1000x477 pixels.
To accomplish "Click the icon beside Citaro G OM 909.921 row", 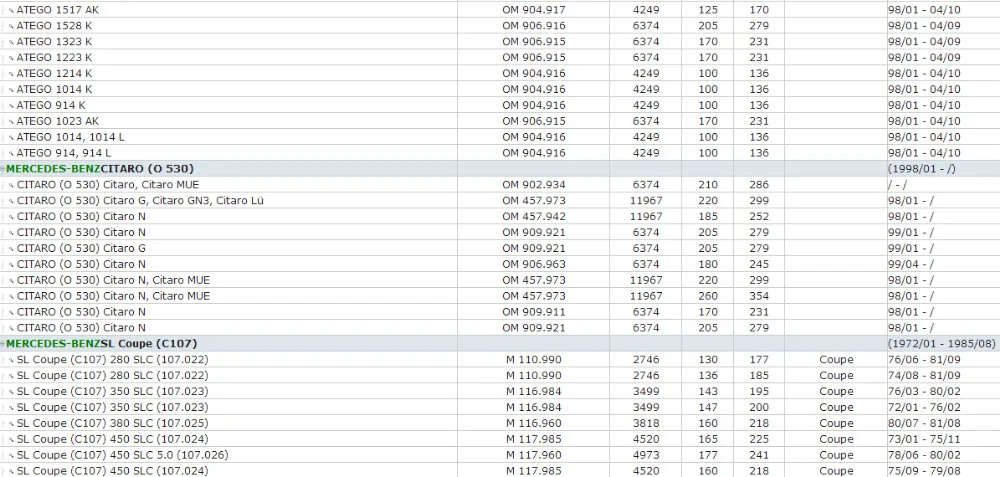I will (11, 249).
